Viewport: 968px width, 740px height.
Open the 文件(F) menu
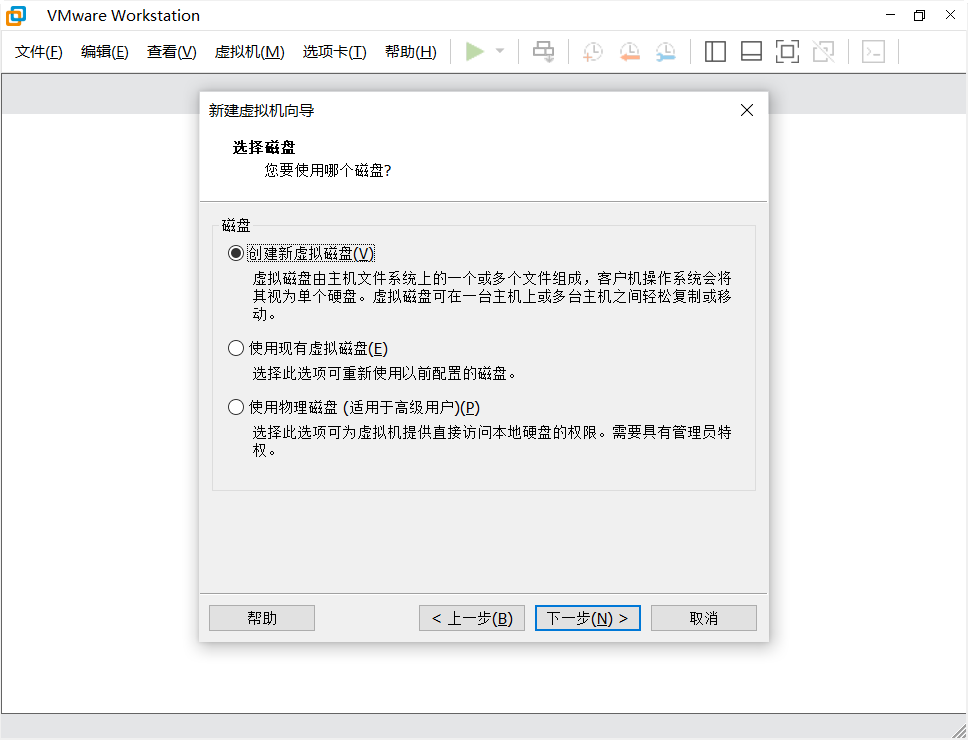coord(39,52)
